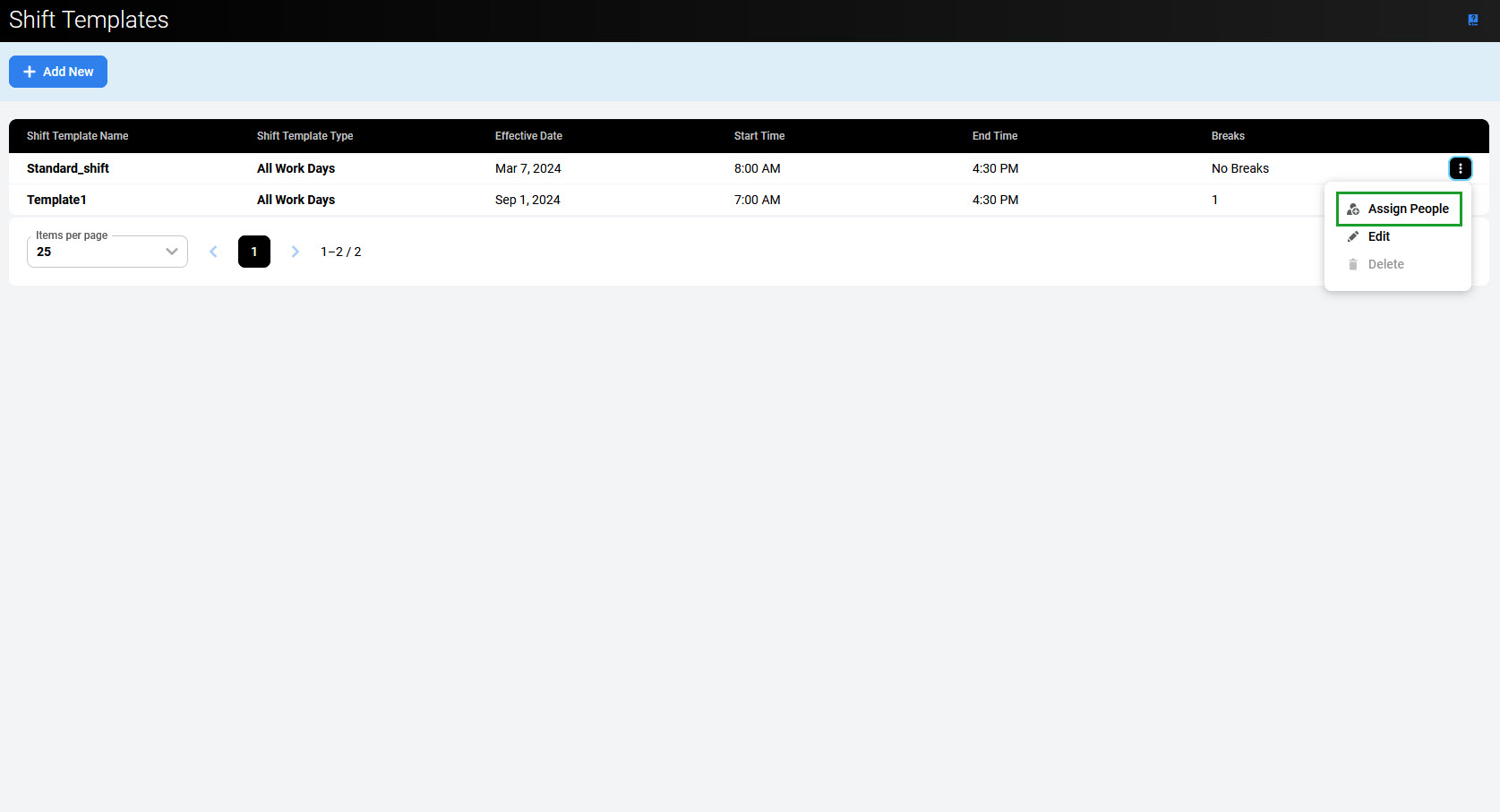Viewport: 1500px width, 812px height.
Task: Sort by Shift Template Name column header
Action: [x=78, y=136]
